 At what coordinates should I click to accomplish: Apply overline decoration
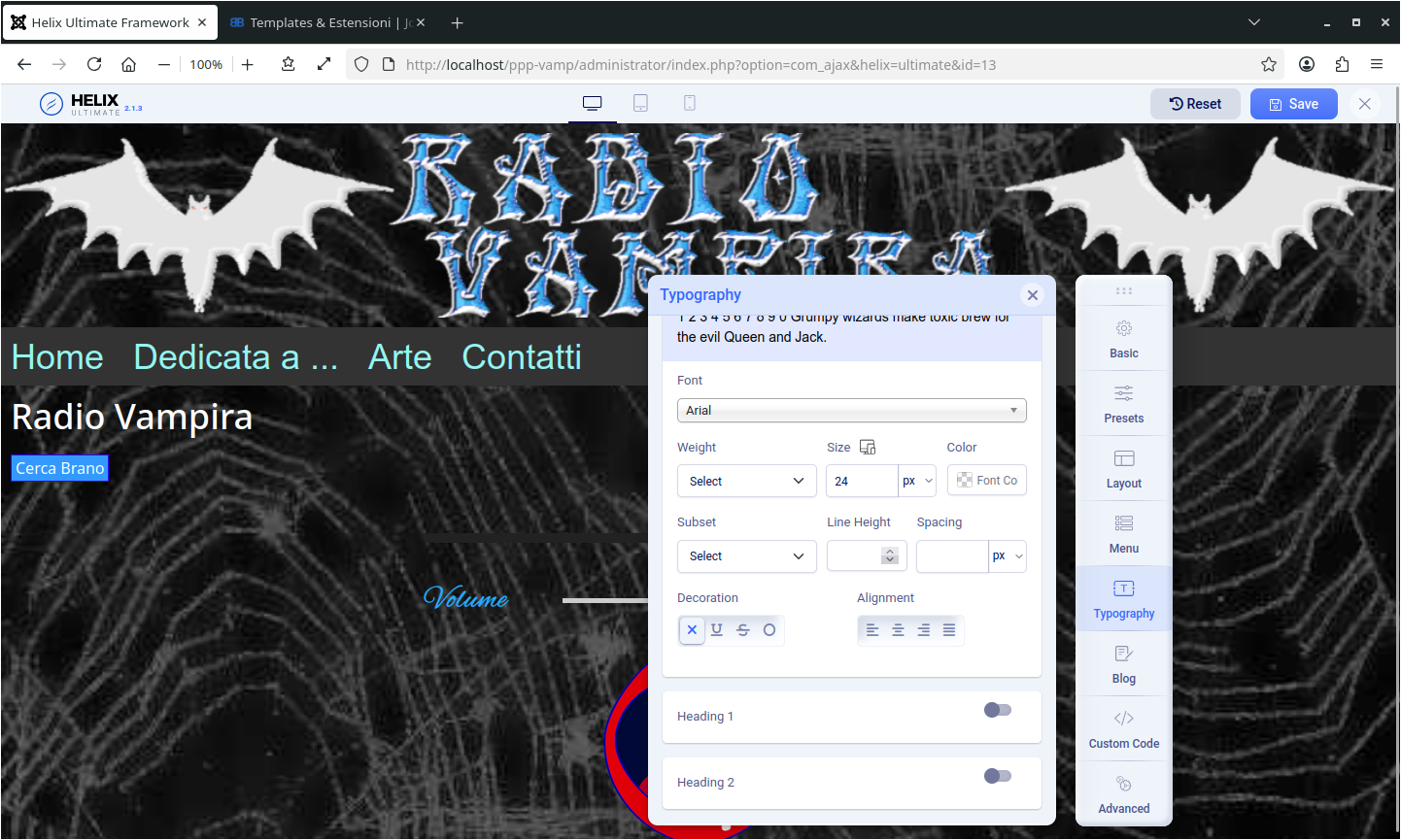pyautogui.click(x=769, y=630)
